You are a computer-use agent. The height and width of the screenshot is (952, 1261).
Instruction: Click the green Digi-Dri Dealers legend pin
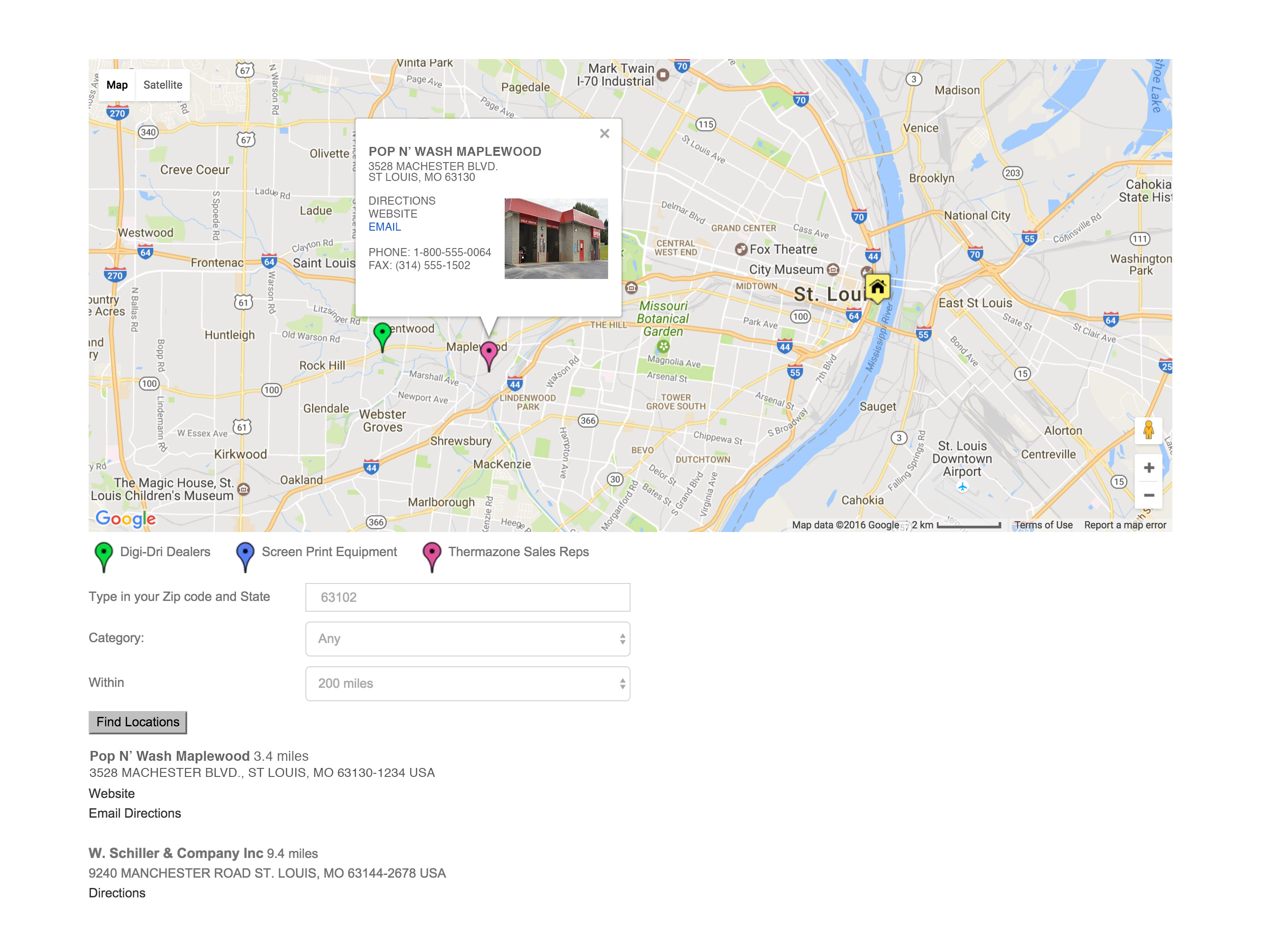point(104,557)
